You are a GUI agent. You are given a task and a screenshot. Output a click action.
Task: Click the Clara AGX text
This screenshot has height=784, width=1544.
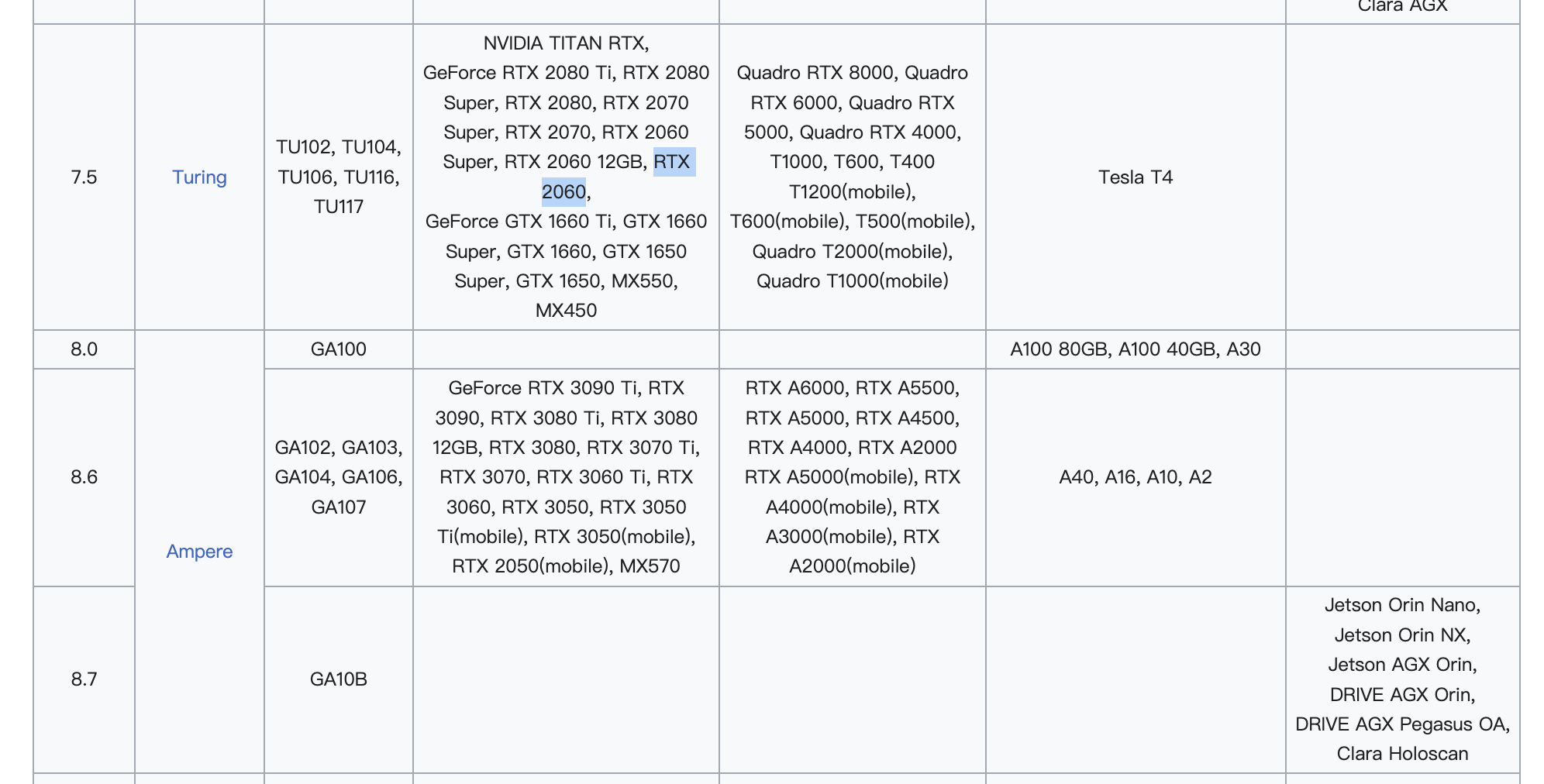[x=1402, y=6]
